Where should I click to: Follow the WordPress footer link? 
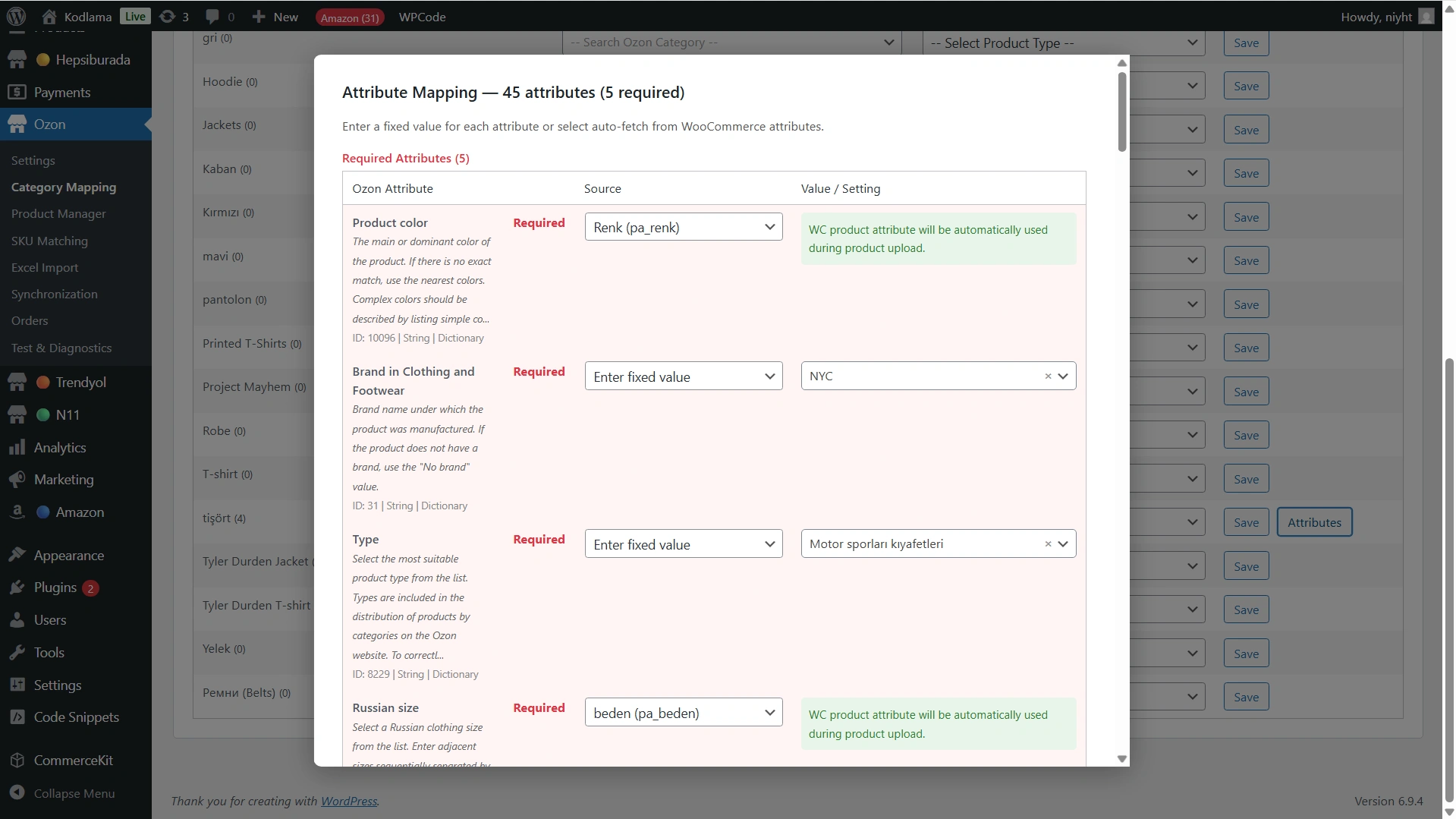pyautogui.click(x=348, y=801)
